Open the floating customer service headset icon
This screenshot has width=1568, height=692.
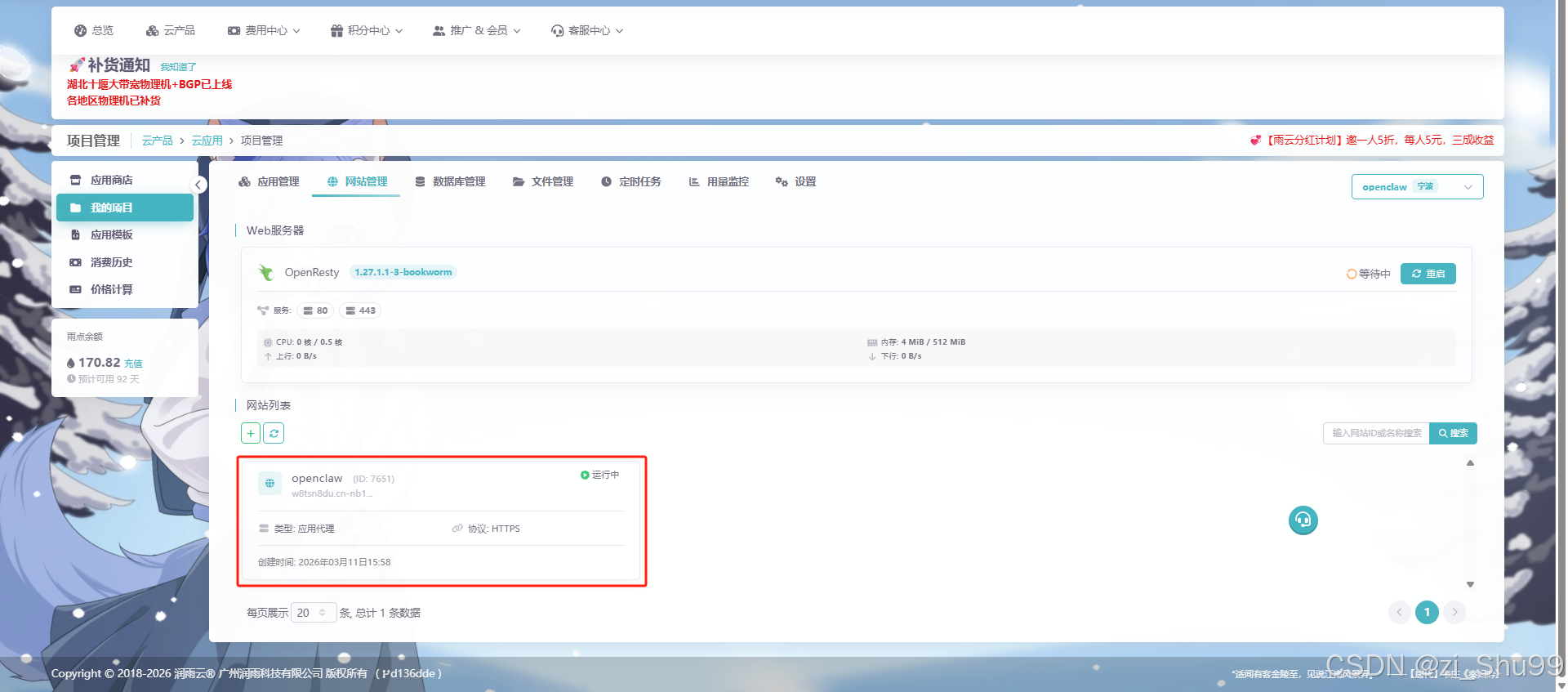1303,520
